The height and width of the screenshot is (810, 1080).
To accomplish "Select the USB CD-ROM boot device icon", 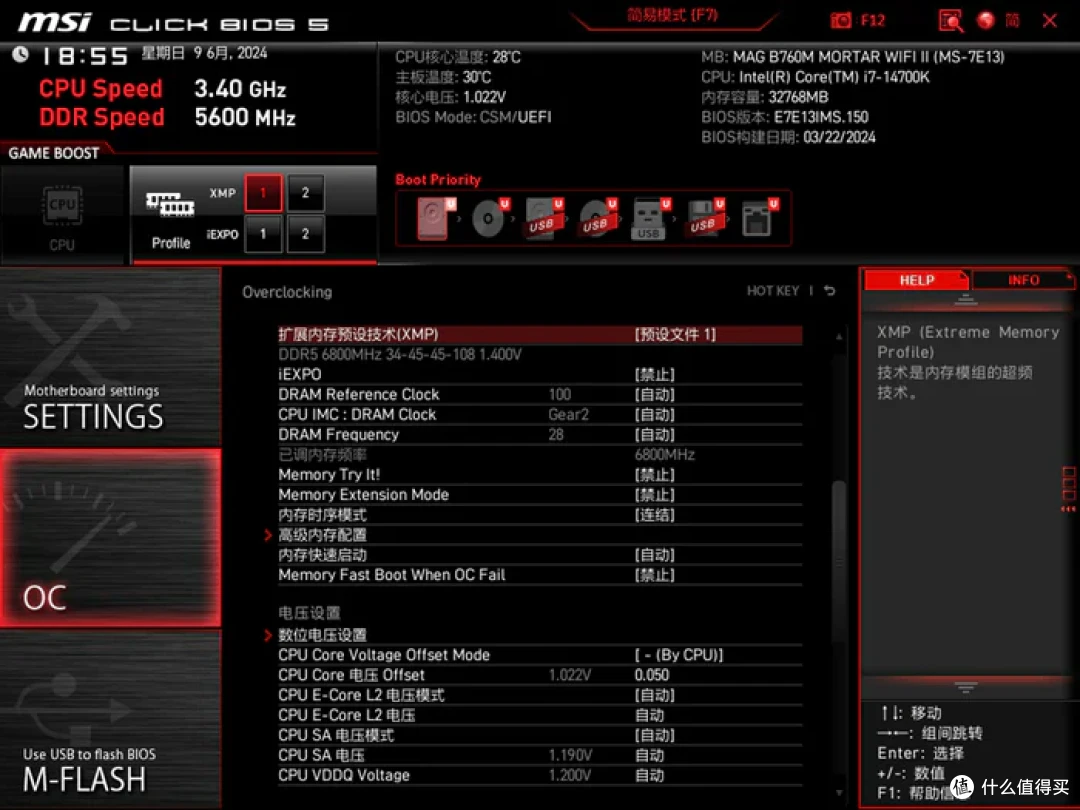I will tap(596, 218).
